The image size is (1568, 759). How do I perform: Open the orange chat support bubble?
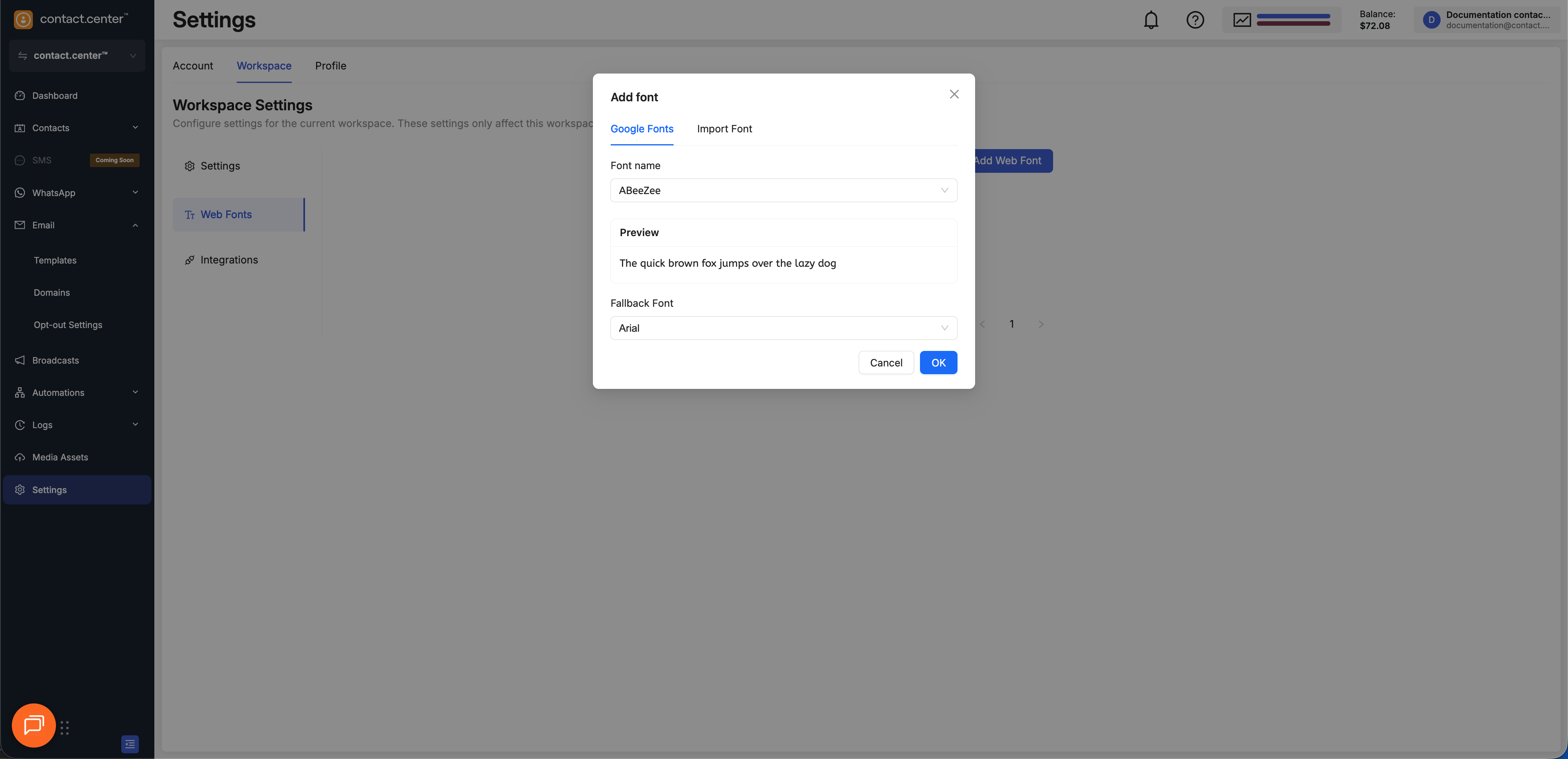pyautogui.click(x=33, y=725)
